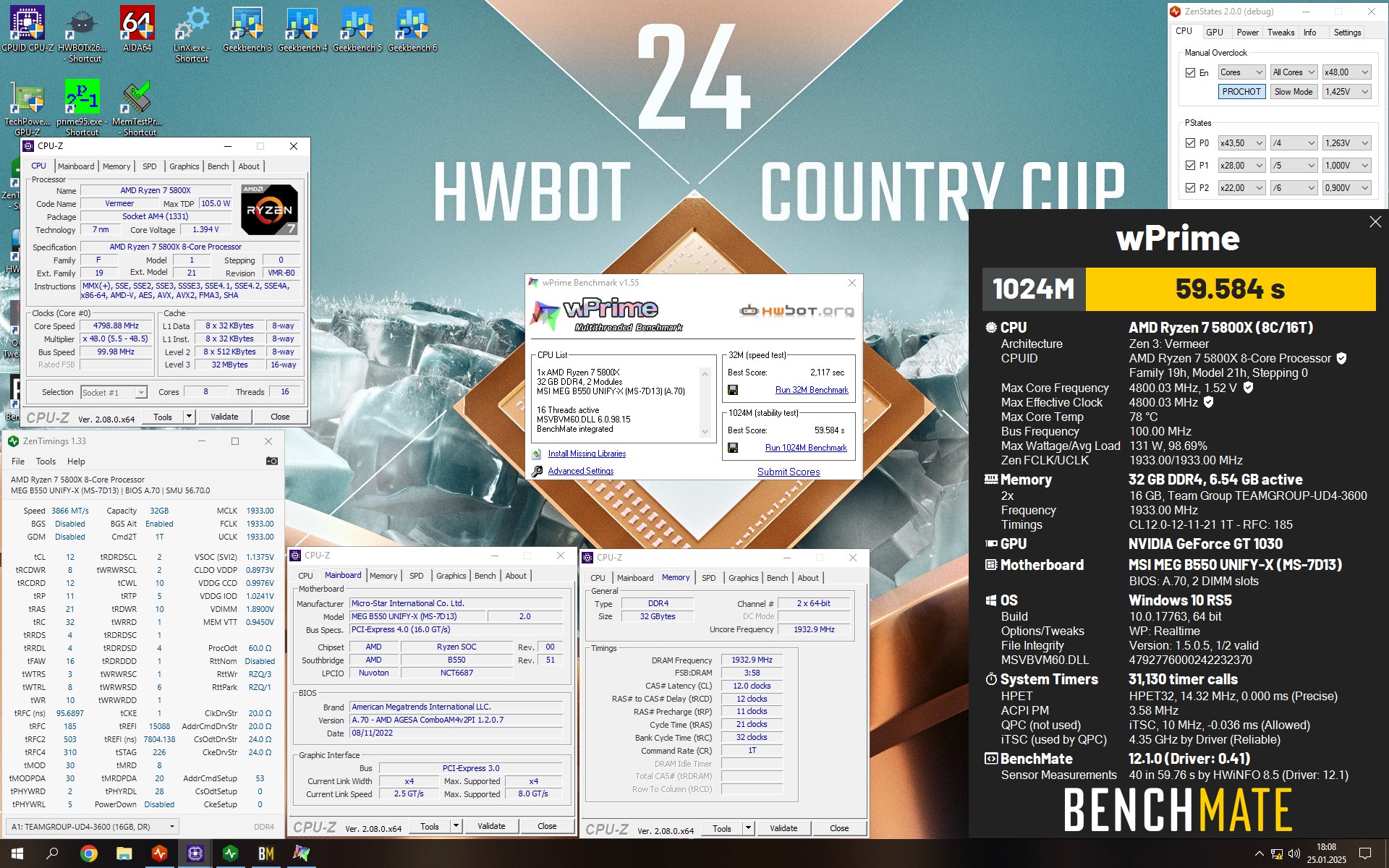1389x868 pixels.
Task: Click the CPU List scrollbar in wPrime
Action: (x=705, y=403)
